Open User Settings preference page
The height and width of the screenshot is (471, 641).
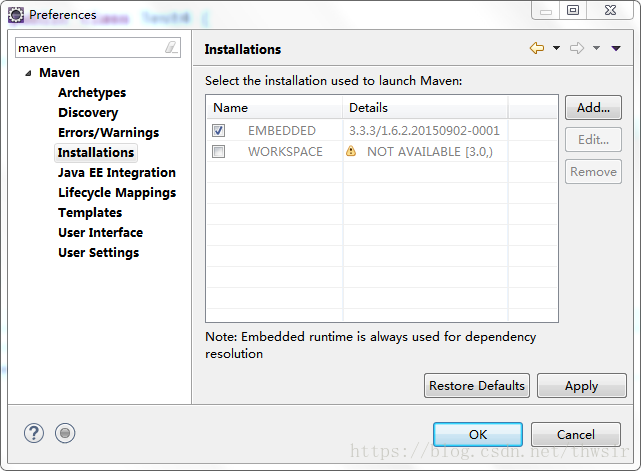pos(99,253)
